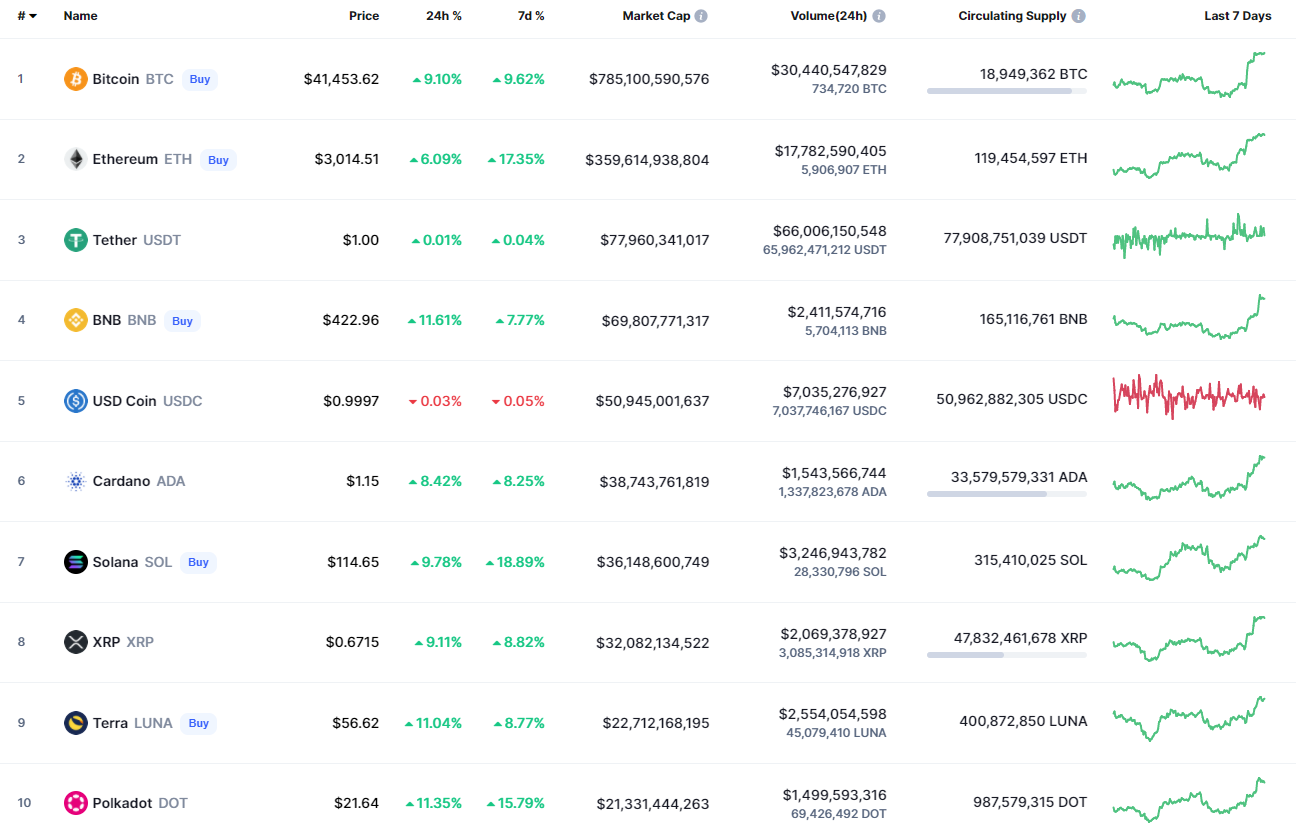Sort the table by 24h % column
Screen dimensions: 1296x830
pyautogui.click(x=443, y=16)
